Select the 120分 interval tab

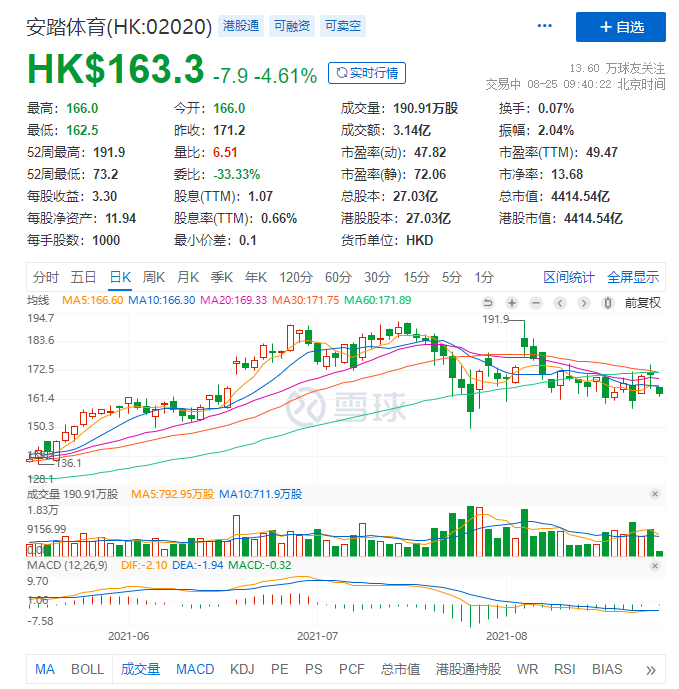296,277
